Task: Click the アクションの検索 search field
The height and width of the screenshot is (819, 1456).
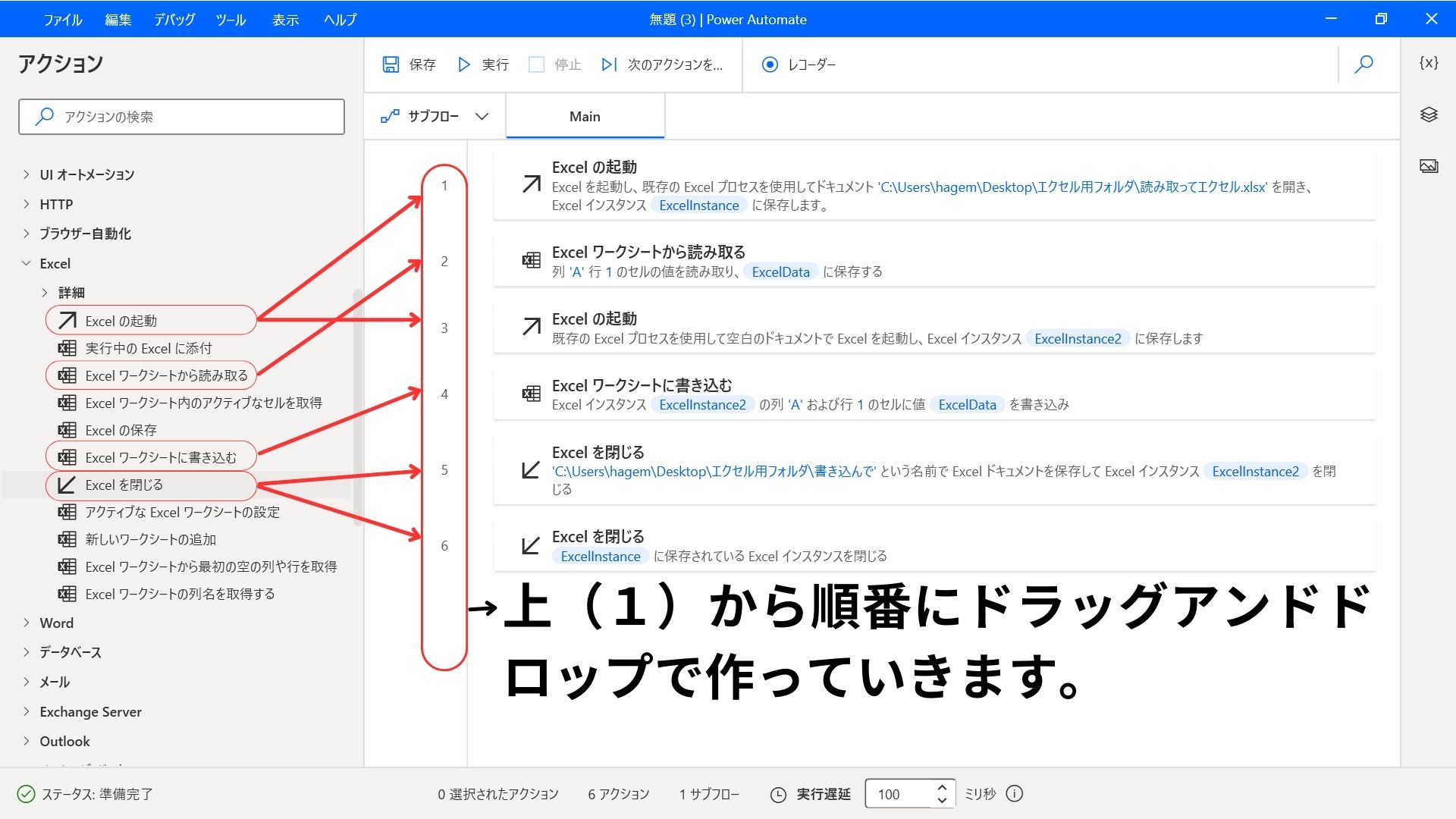Action: 182,117
